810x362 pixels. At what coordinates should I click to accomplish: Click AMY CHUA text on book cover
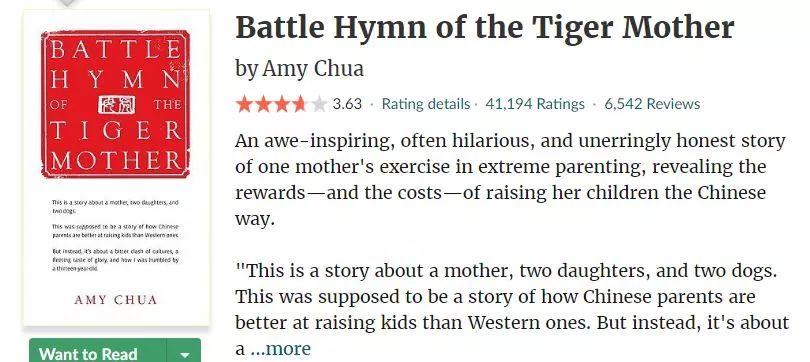tap(116, 300)
